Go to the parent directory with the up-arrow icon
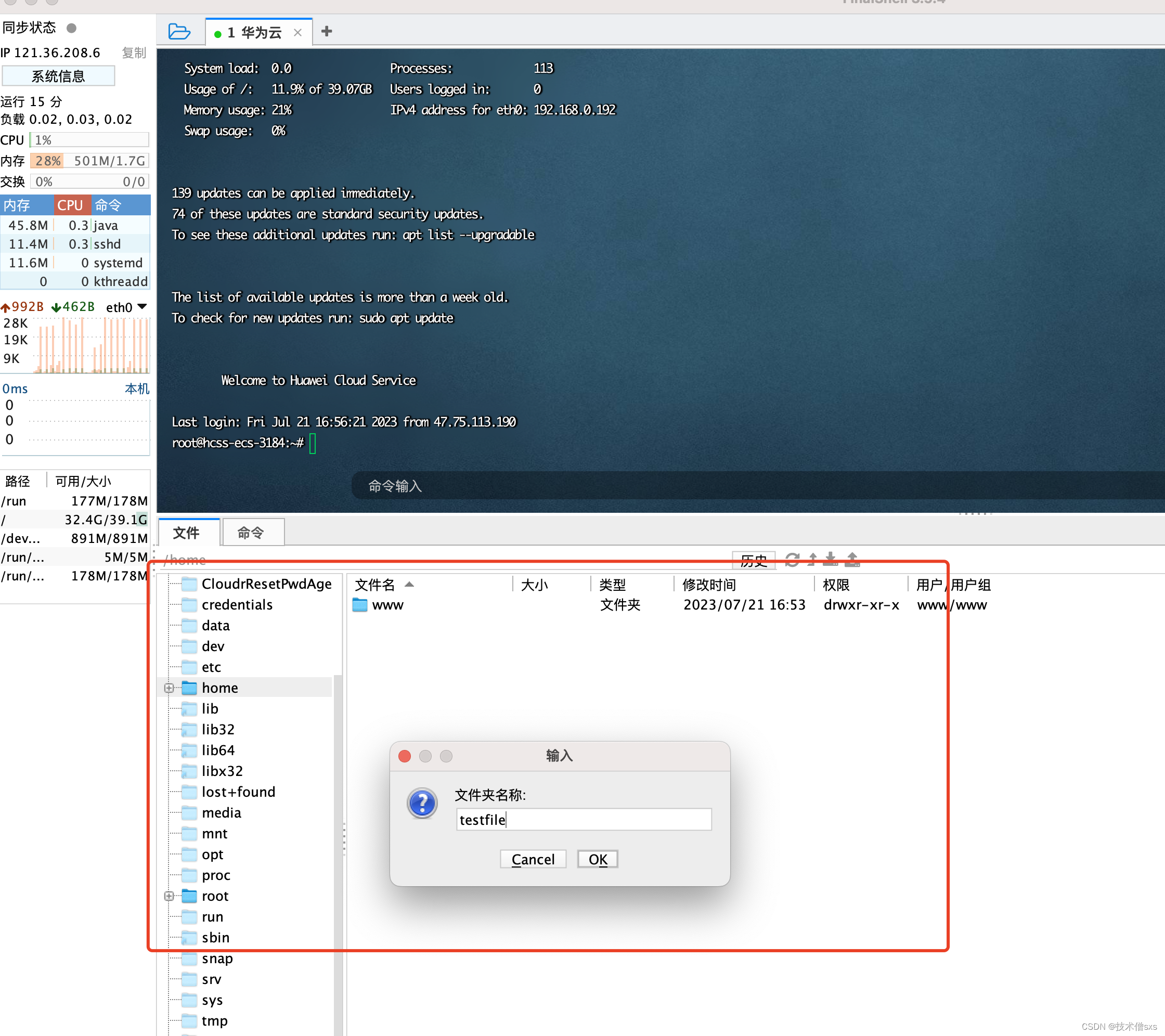Screen dimensions: 1165x1036 [812, 560]
